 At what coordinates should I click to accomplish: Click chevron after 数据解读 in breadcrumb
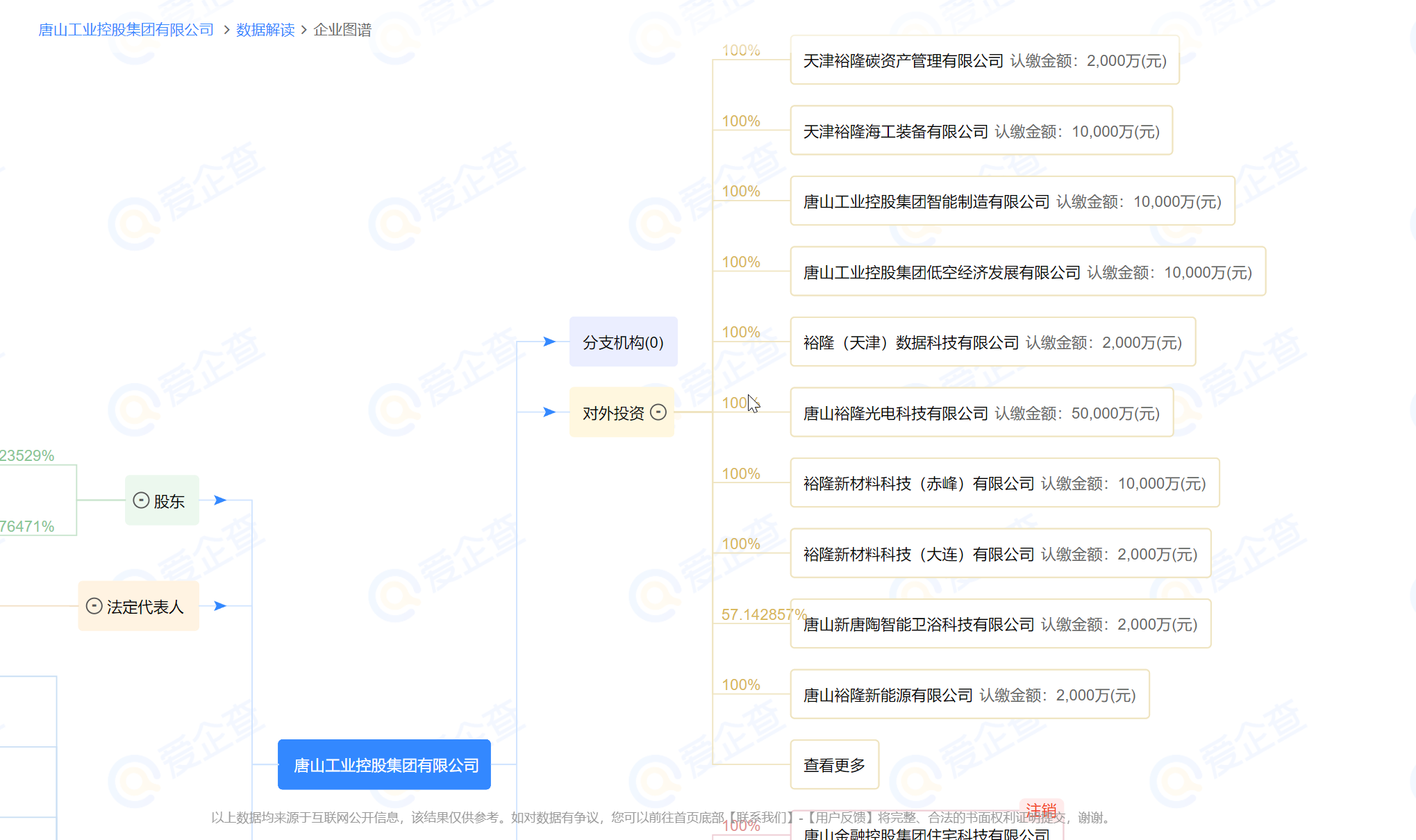click(x=304, y=30)
